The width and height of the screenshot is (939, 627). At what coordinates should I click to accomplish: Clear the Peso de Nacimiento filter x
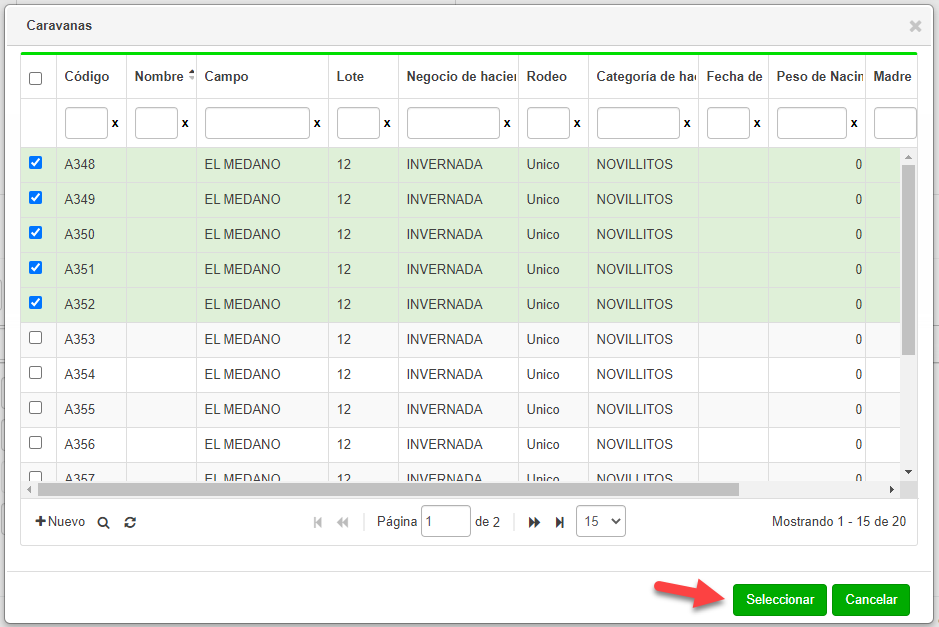[854, 123]
